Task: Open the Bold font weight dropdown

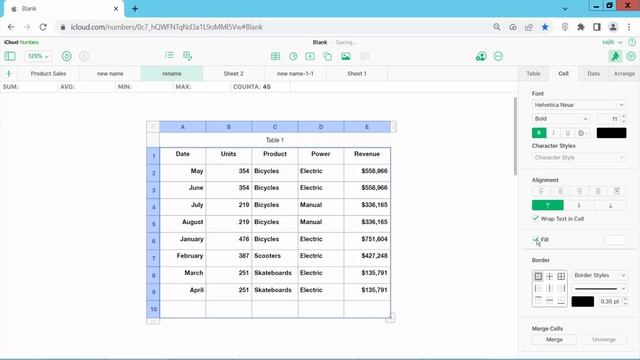Action: 561,118
